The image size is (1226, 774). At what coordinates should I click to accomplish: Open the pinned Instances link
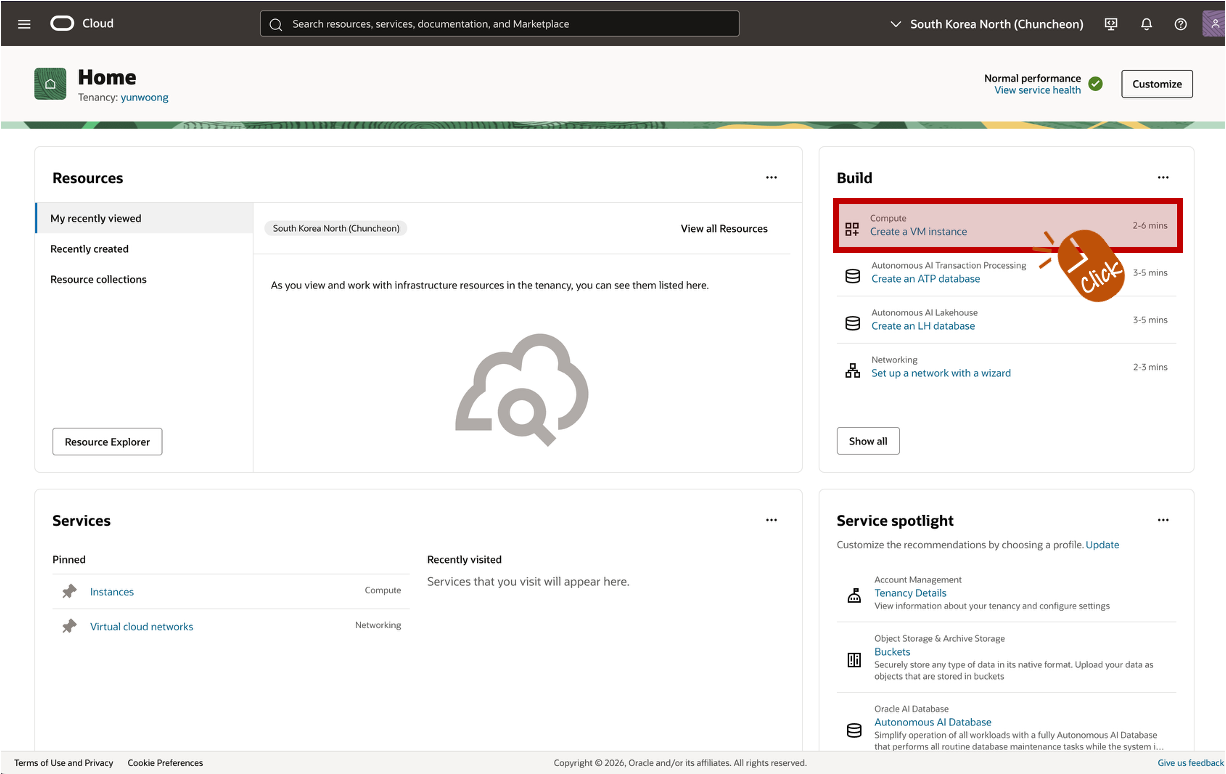click(x=112, y=592)
